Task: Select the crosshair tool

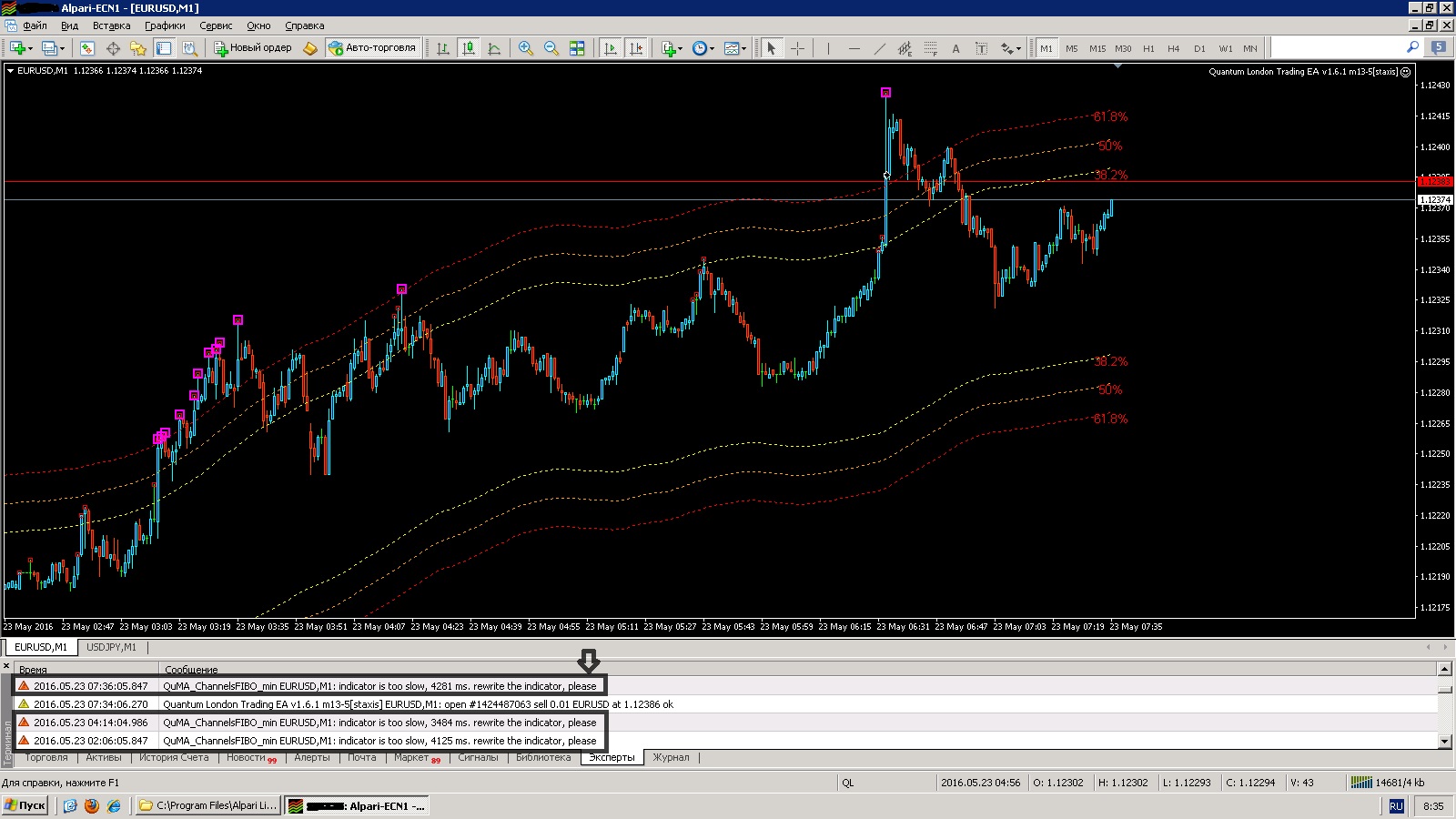Action: pos(798,48)
